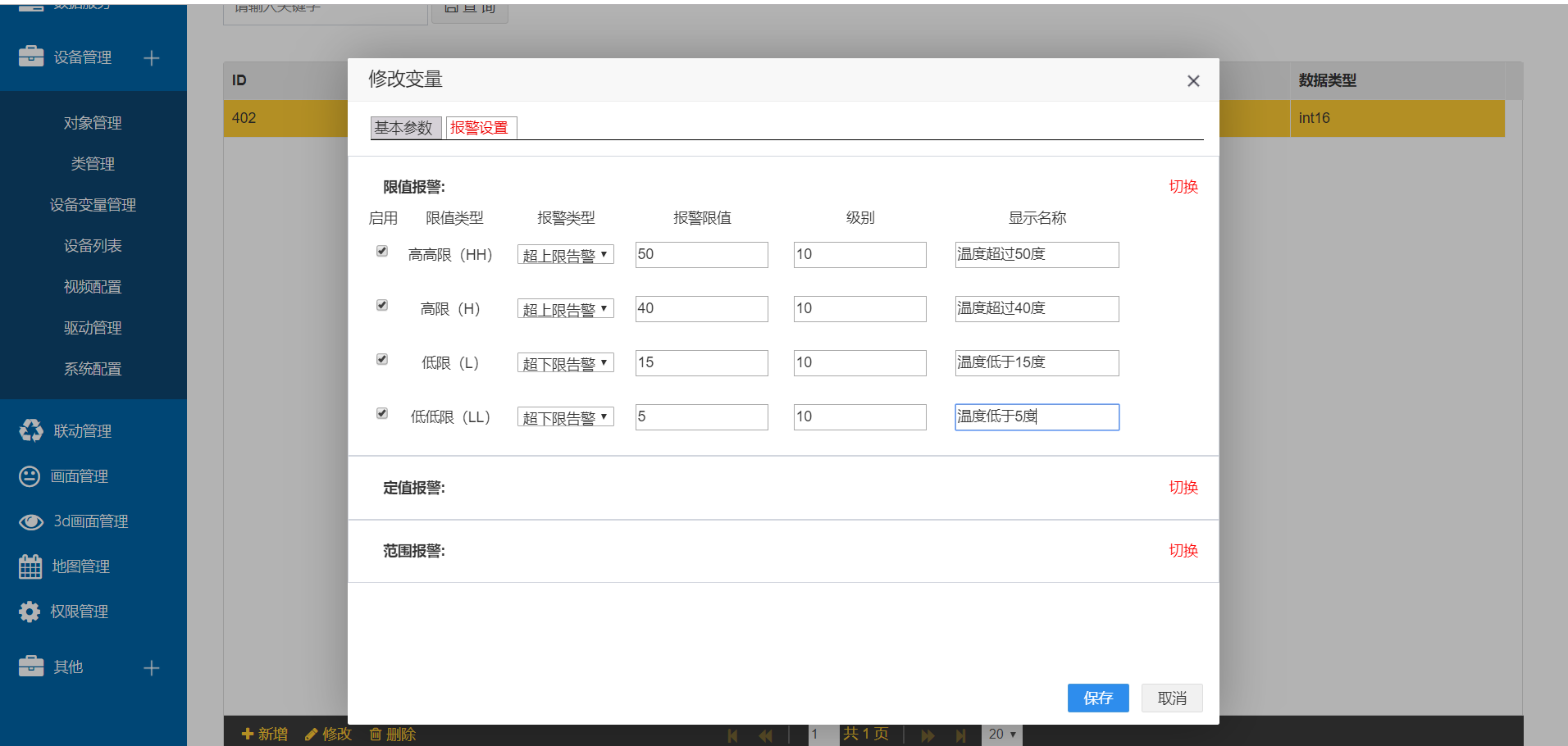Click the 报警限值 field containing 5

point(702,417)
